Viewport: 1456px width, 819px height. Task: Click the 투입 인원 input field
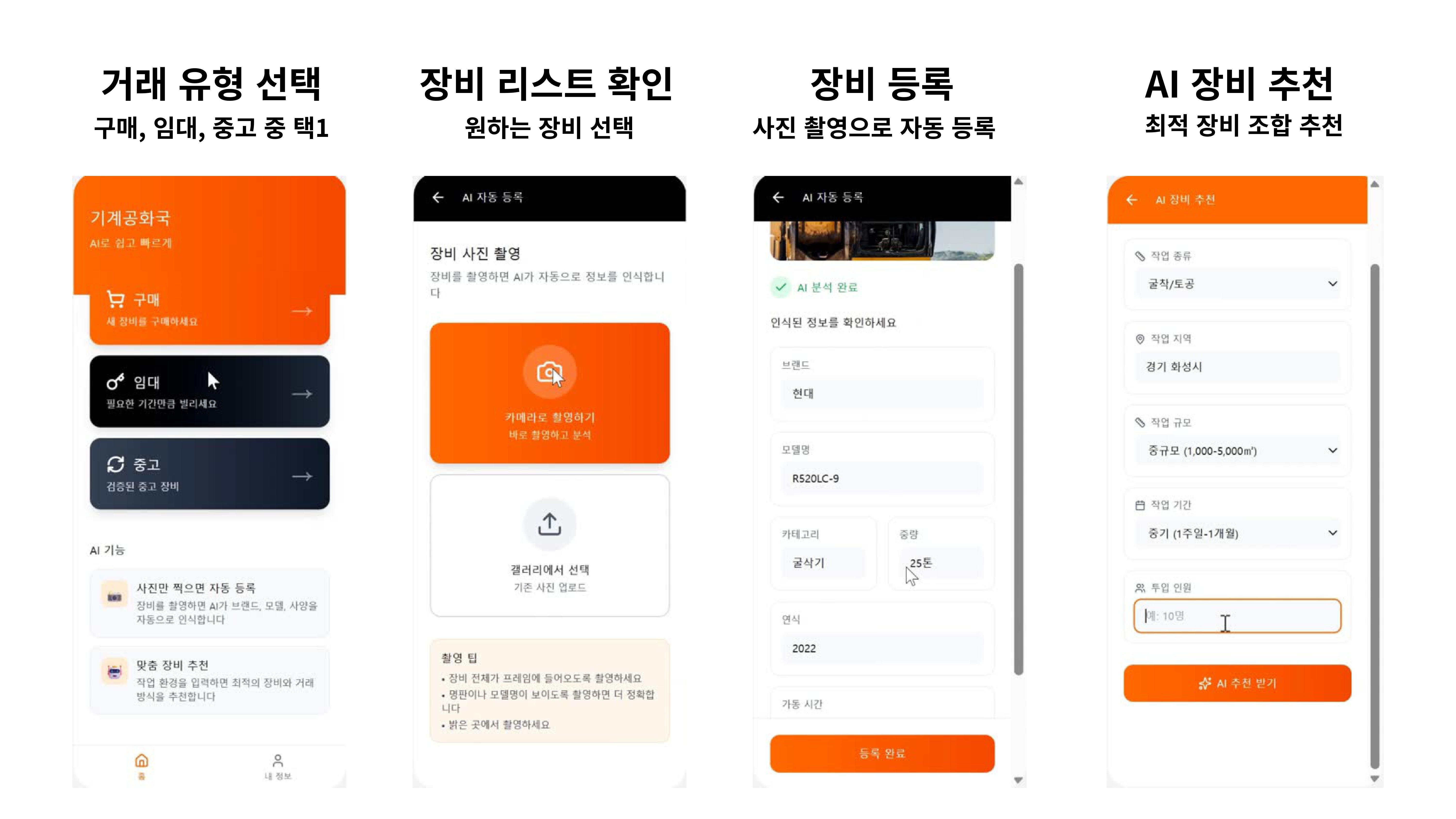(x=1237, y=615)
